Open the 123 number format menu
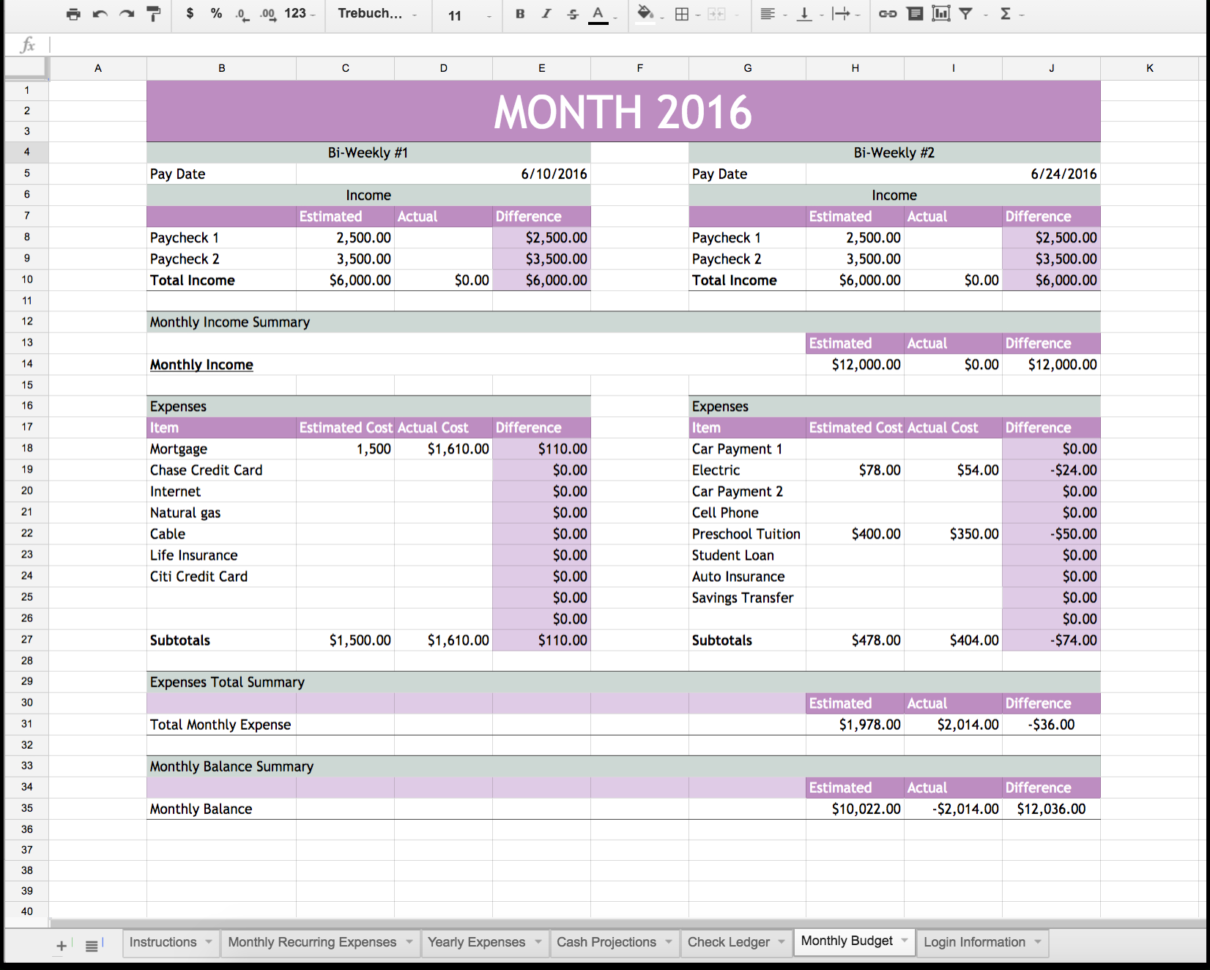 pos(294,13)
